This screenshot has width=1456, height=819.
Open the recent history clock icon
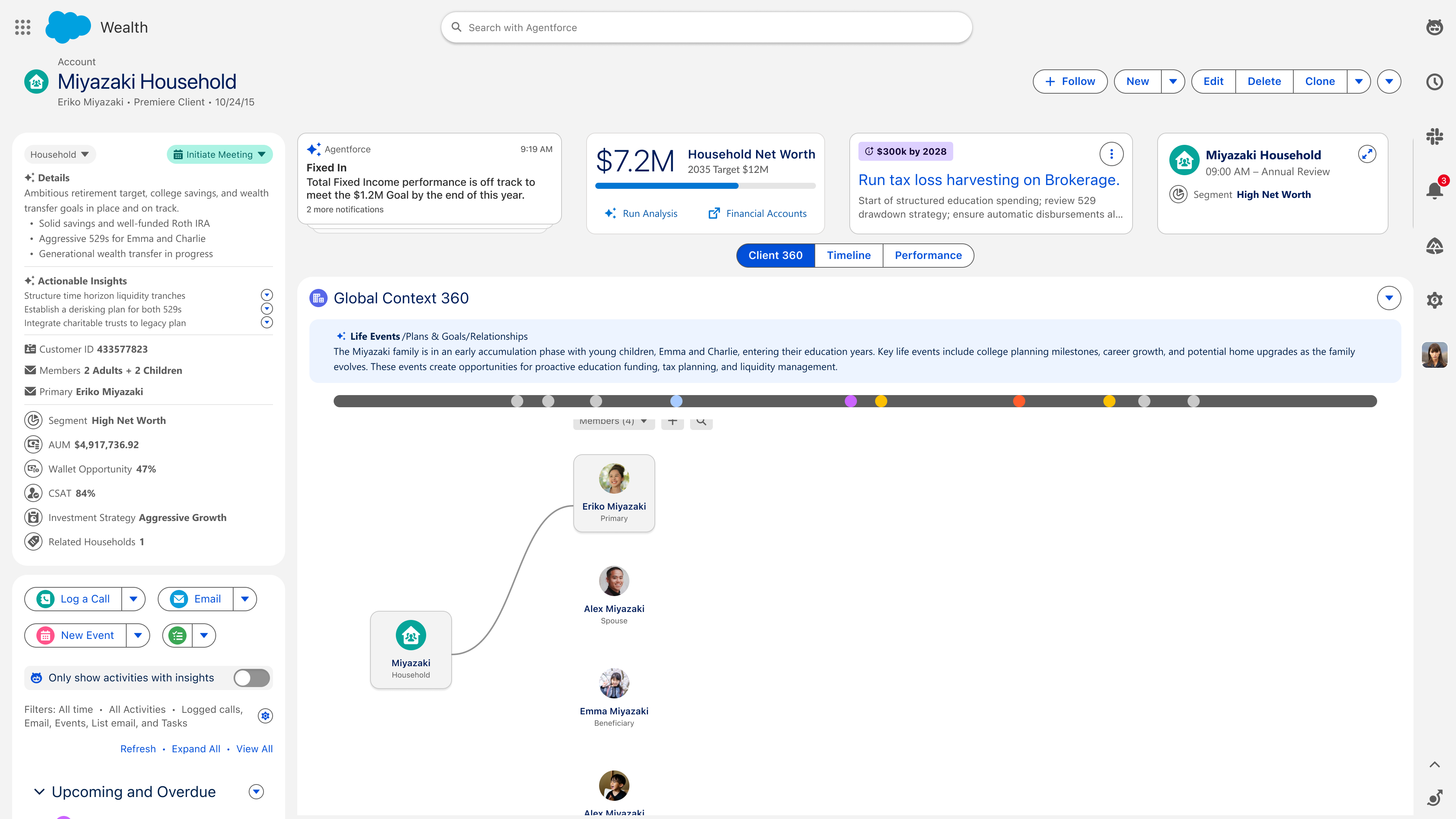pyautogui.click(x=1434, y=82)
